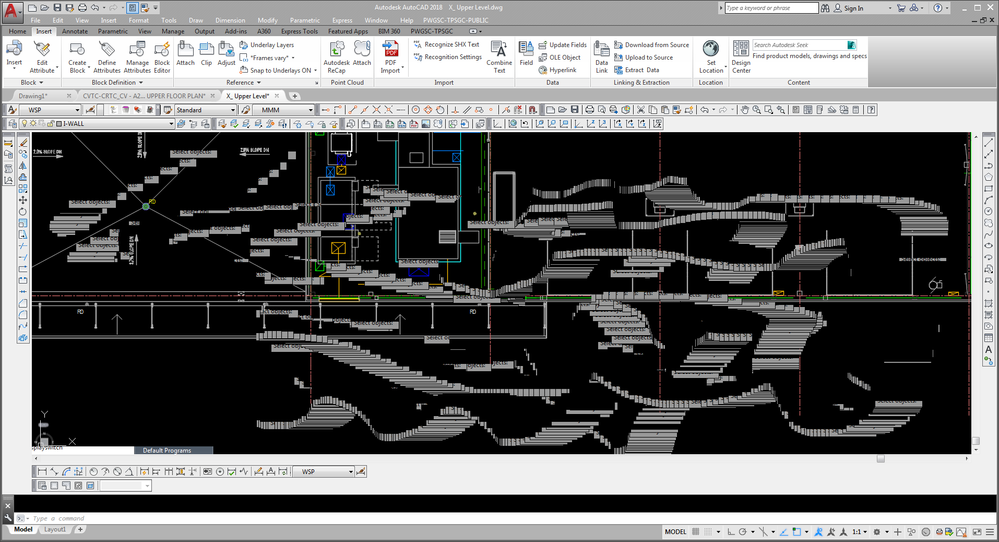
Task: Toggle isometric drafting in status bar
Action: point(763,532)
